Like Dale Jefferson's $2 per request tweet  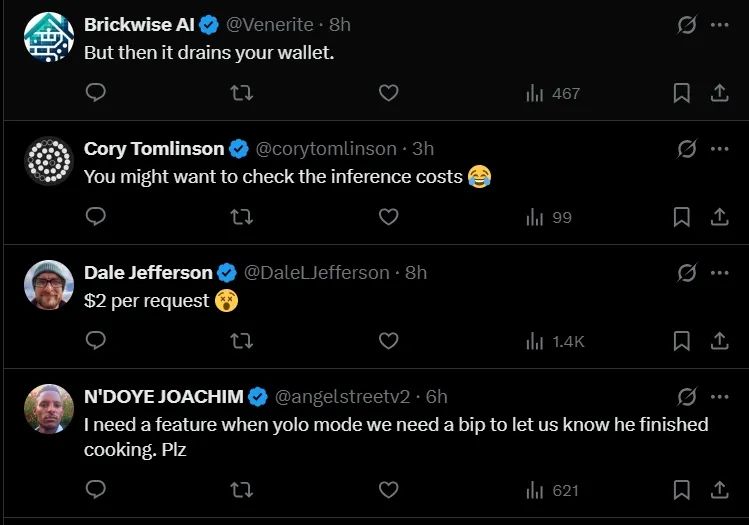388,341
